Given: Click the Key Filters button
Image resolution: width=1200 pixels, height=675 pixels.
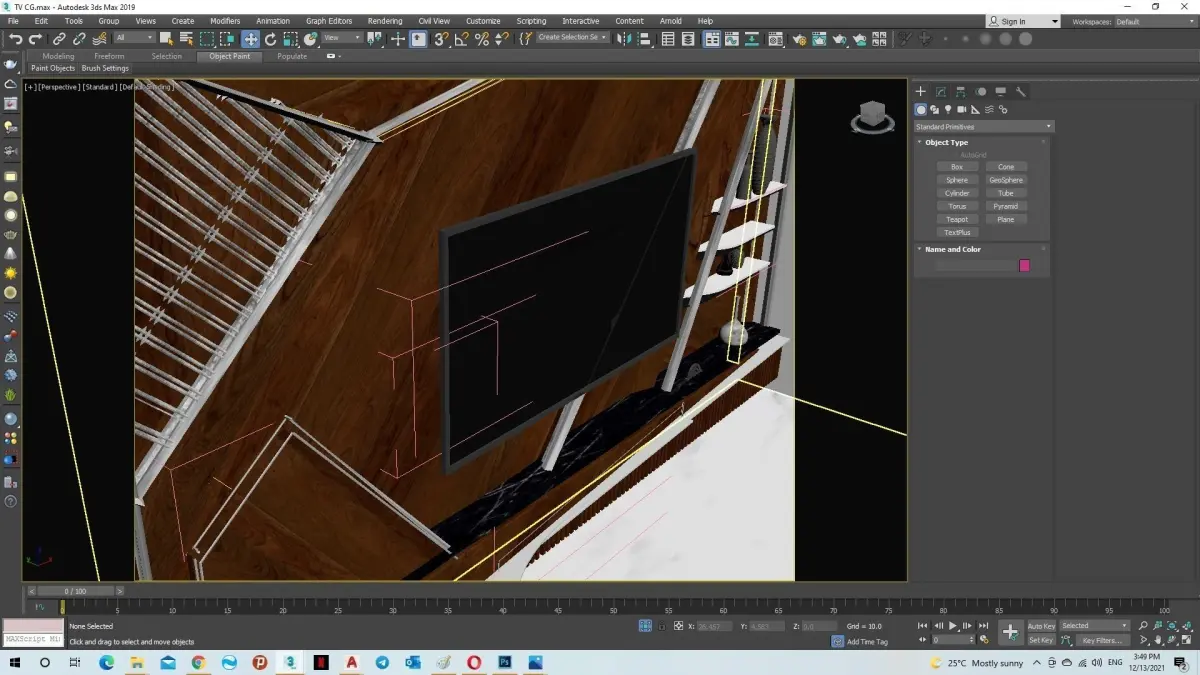Looking at the screenshot, I should (x=1101, y=640).
